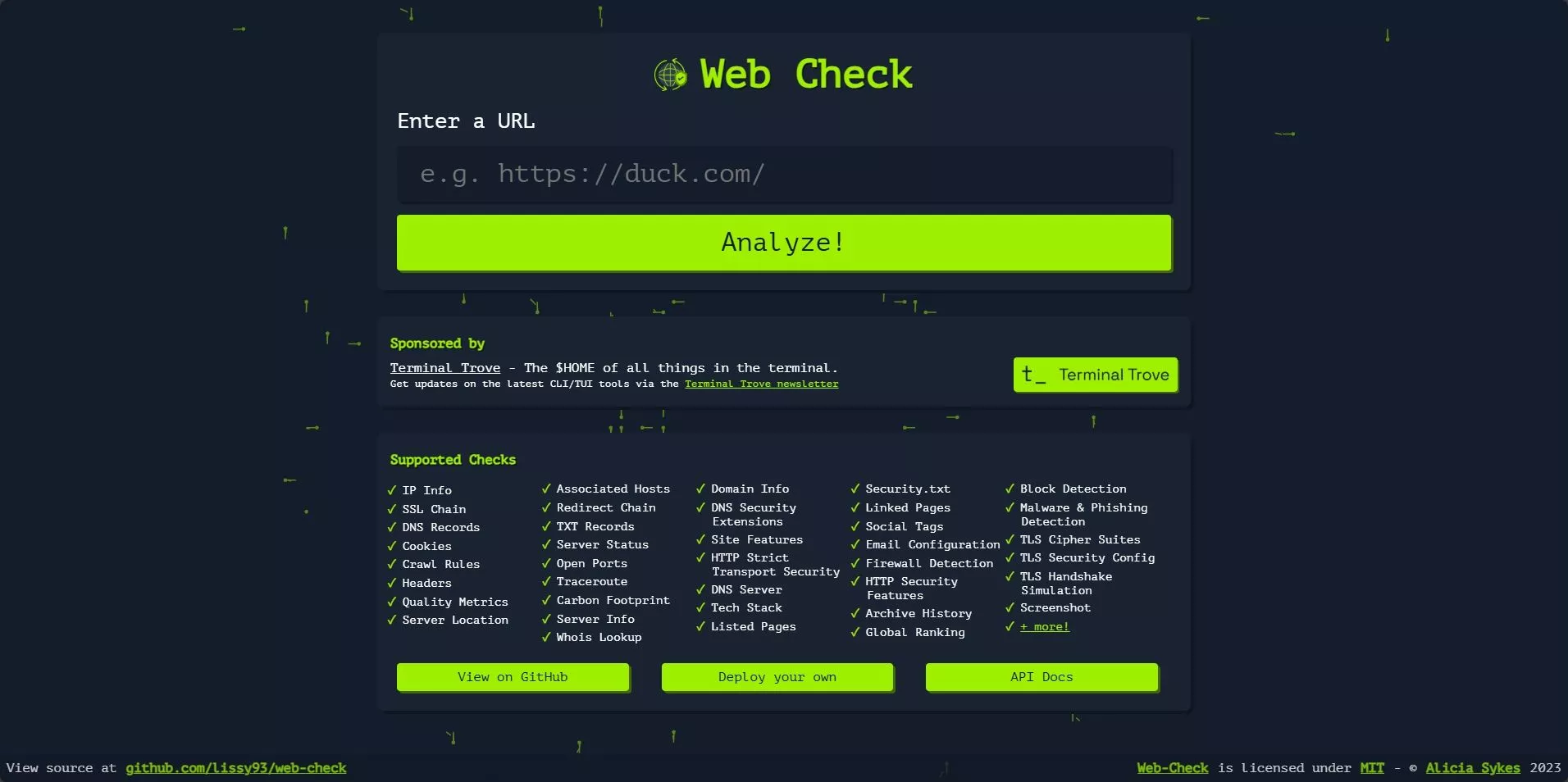Click the checkmark beside IP Info
This screenshot has width=1568, height=782.
pos(392,490)
